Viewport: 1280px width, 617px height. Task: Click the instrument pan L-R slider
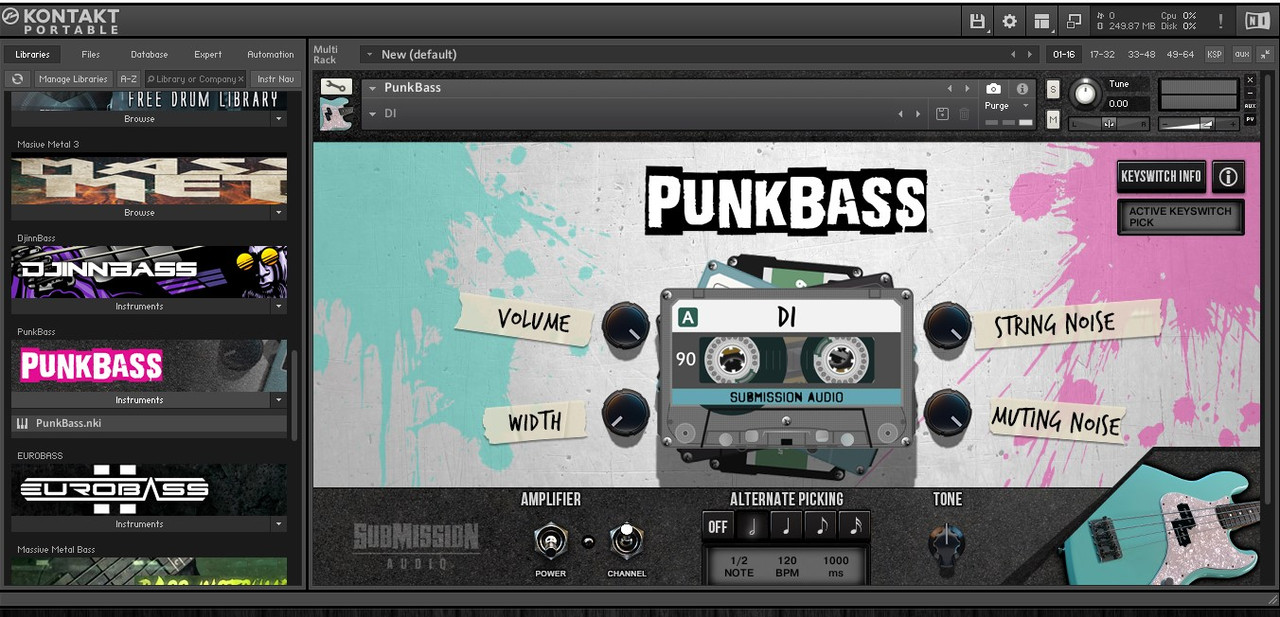click(1109, 123)
